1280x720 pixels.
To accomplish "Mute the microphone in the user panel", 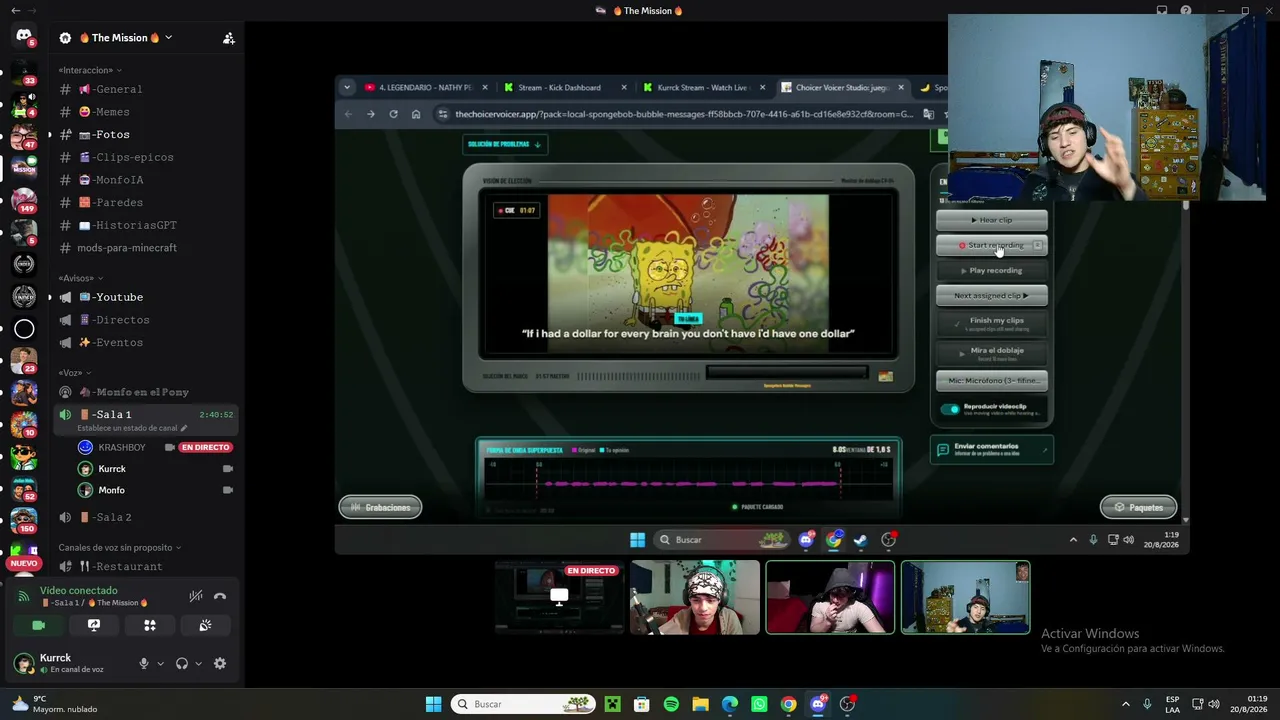I will coord(144,663).
